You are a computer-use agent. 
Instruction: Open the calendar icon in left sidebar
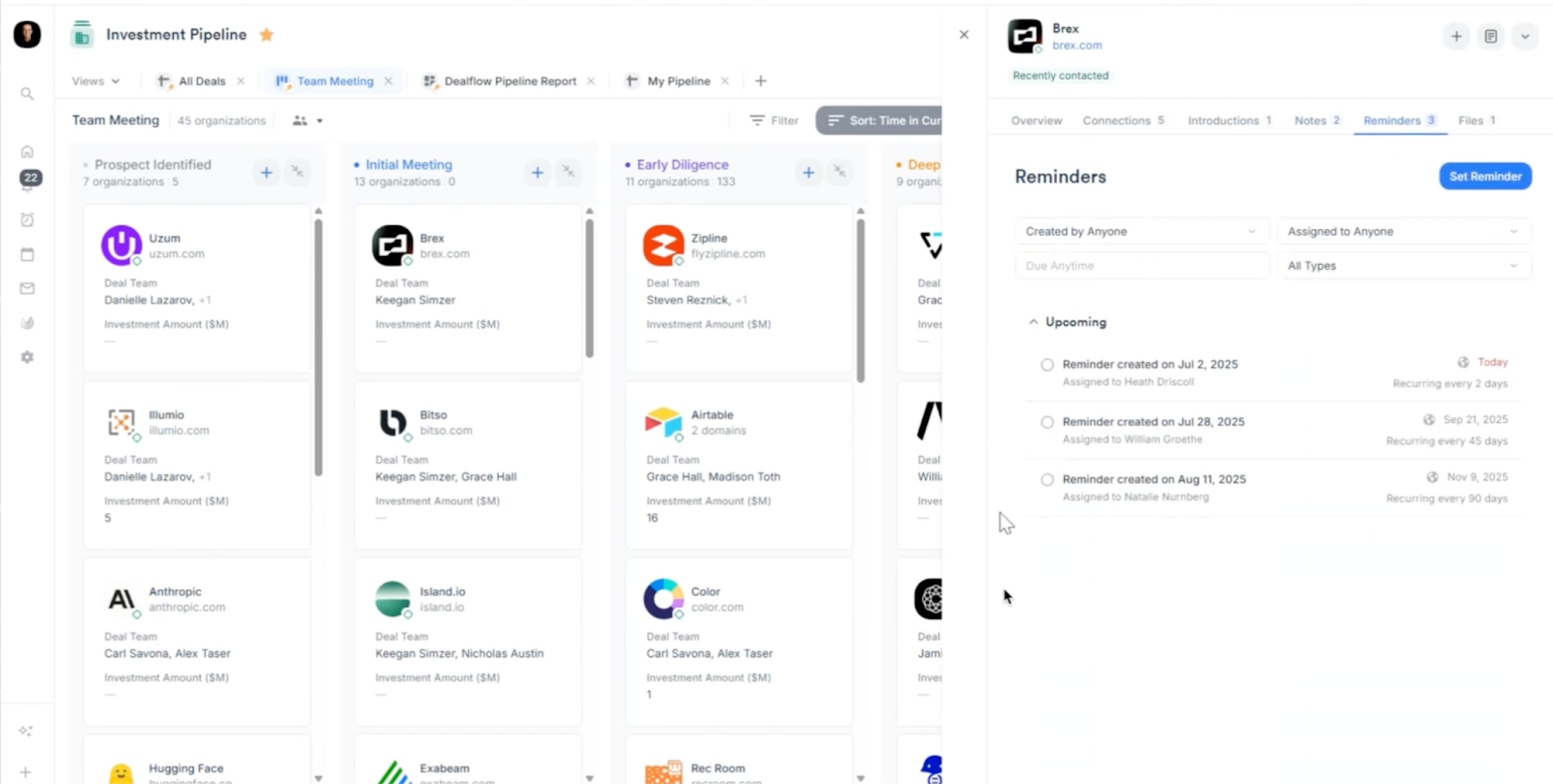pos(27,254)
